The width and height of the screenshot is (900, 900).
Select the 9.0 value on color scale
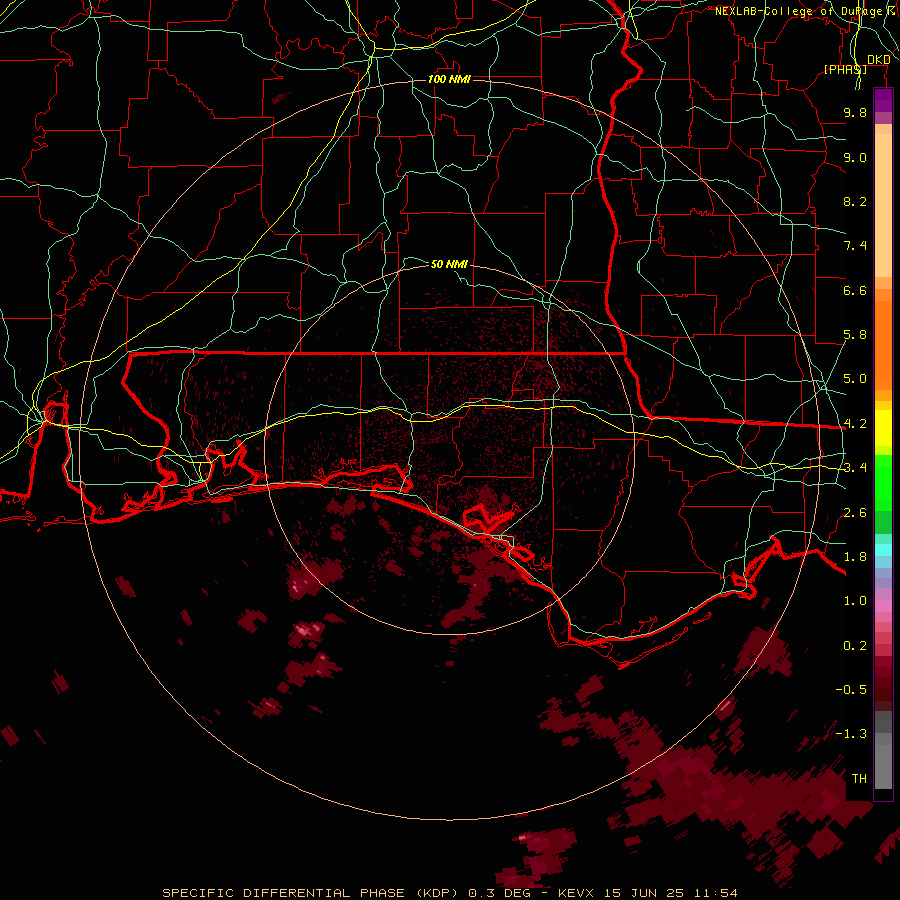point(855,157)
